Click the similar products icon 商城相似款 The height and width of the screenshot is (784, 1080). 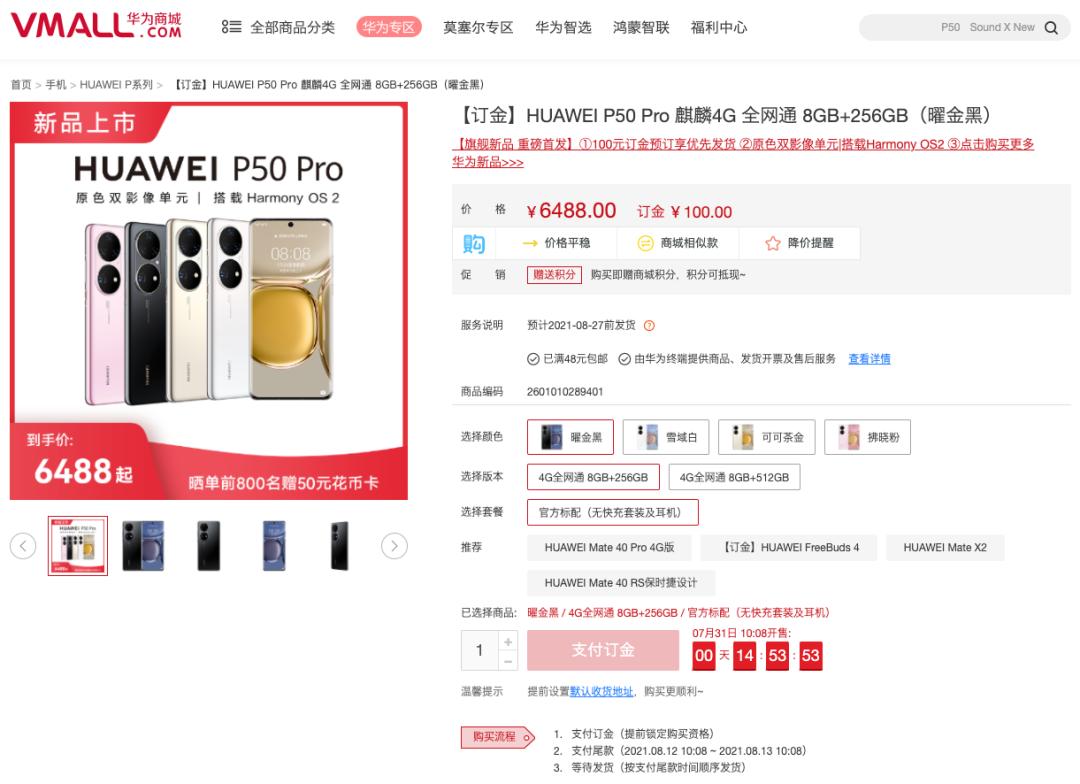(x=645, y=243)
